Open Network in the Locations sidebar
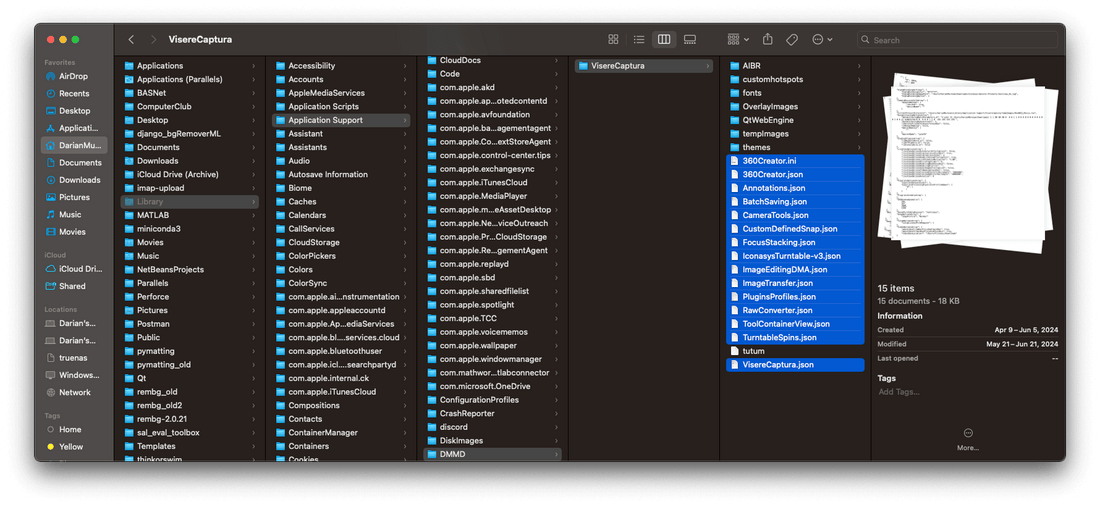The width and height of the screenshot is (1100, 507). (74, 392)
